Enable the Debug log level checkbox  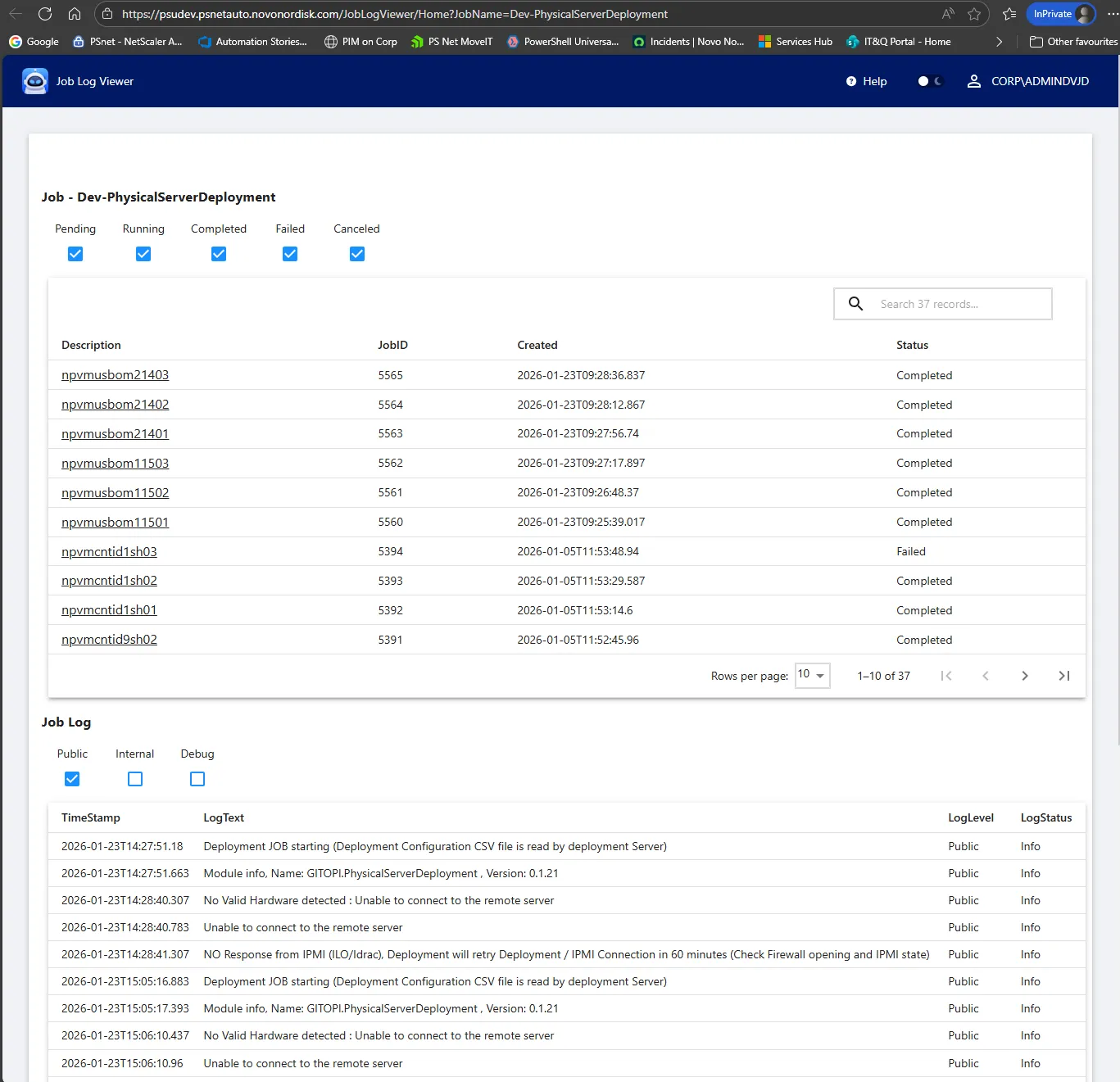197,779
